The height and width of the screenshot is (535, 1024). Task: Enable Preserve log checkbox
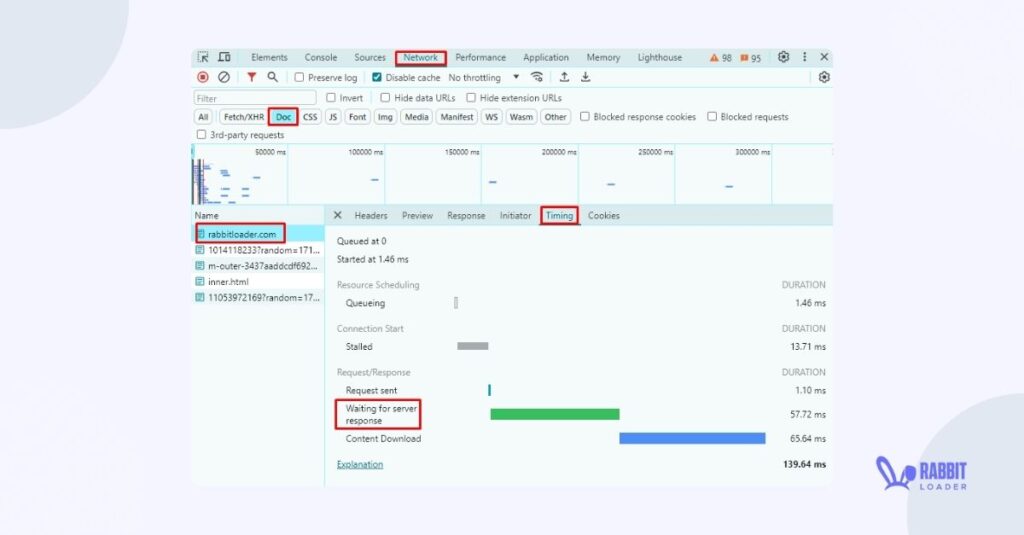pyautogui.click(x=299, y=77)
